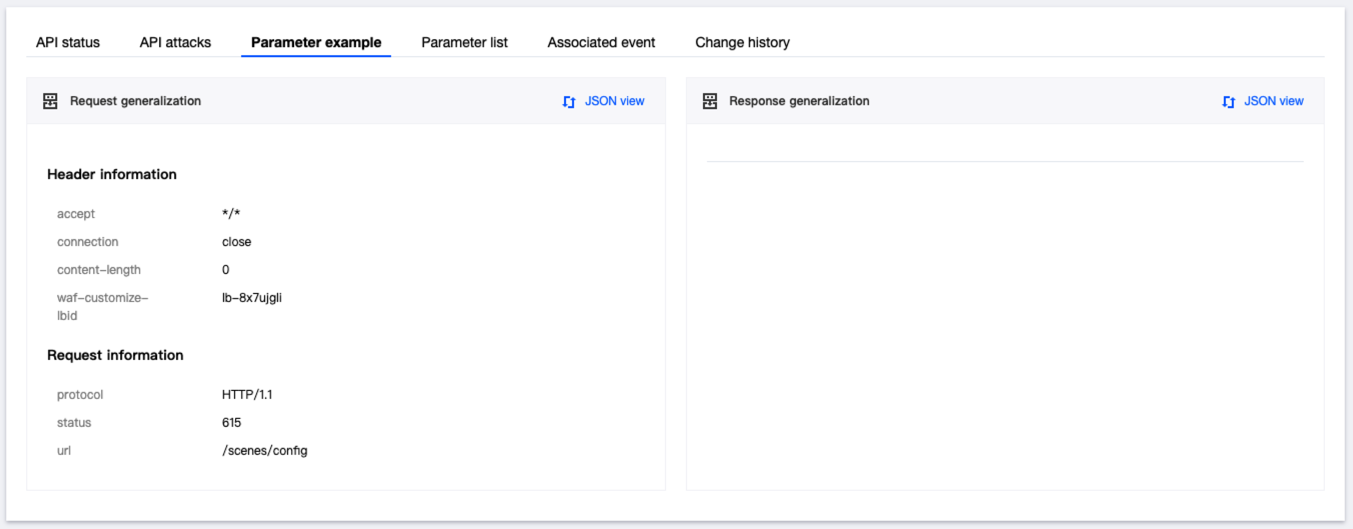The image size is (1353, 529).
Task: Click the Request generalization panel icon
Action: click(50, 101)
